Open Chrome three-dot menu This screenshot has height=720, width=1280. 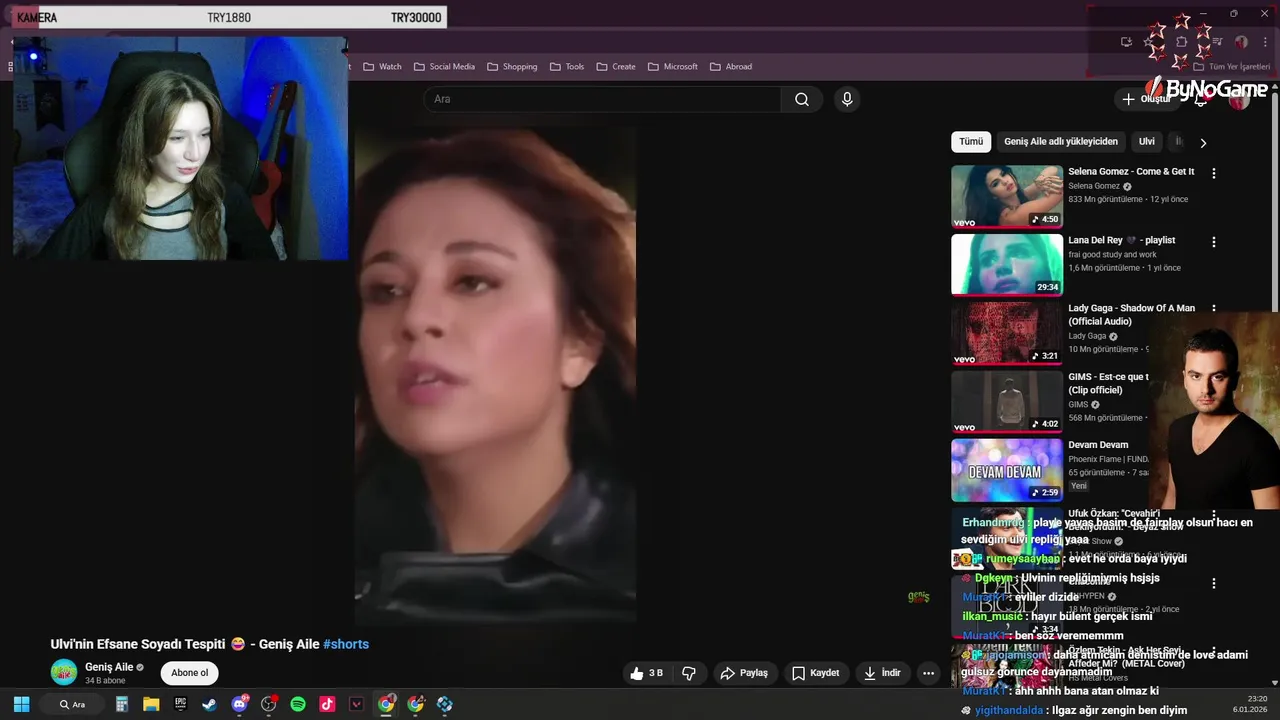[1265, 42]
